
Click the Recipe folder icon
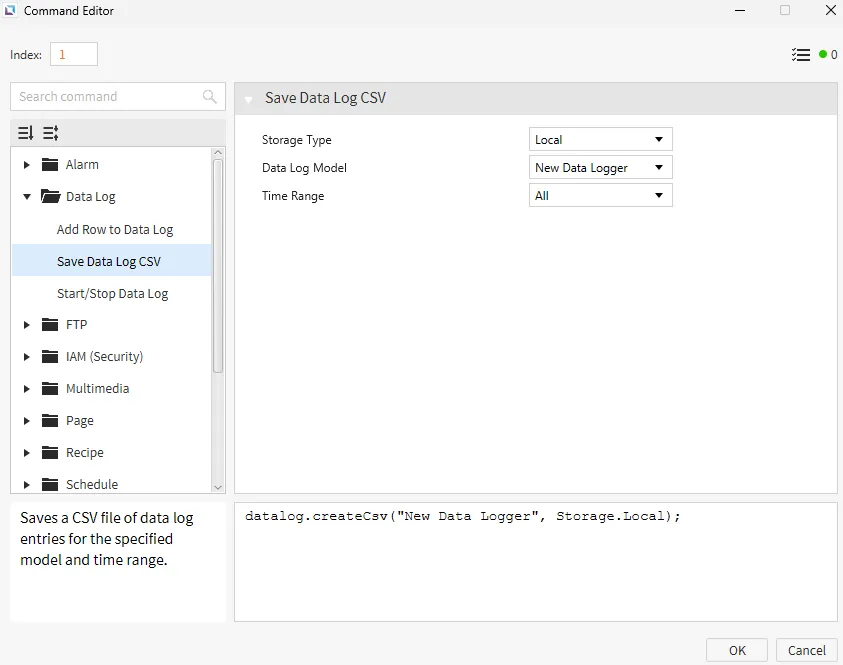[50, 453]
